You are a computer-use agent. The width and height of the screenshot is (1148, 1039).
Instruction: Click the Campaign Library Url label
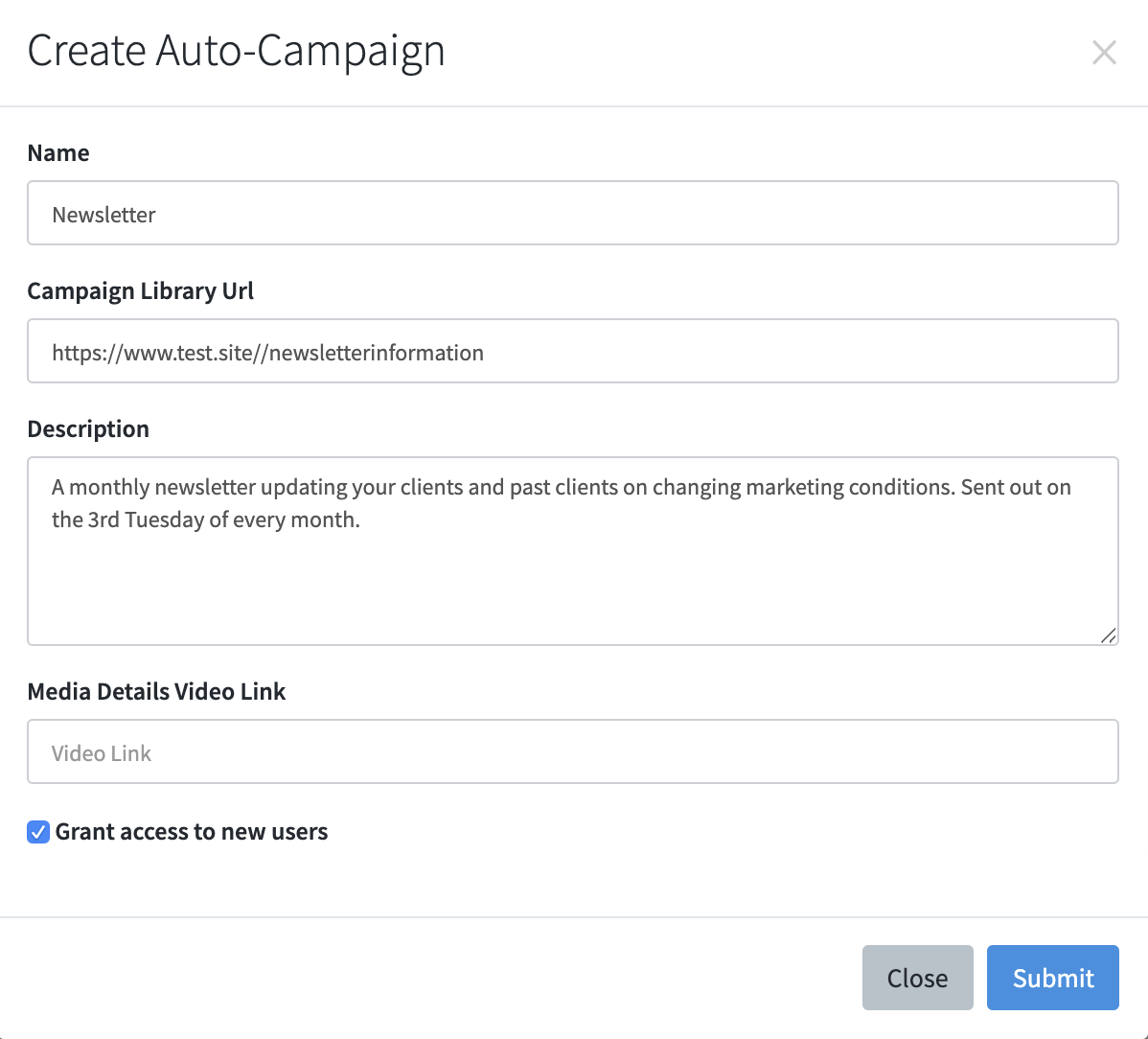click(140, 290)
